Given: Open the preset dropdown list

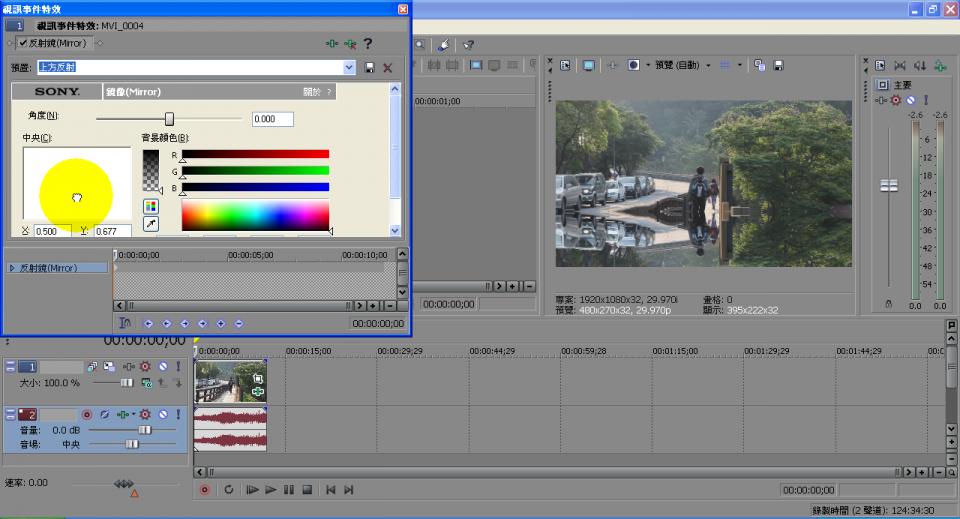Looking at the screenshot, I should 349,67.
